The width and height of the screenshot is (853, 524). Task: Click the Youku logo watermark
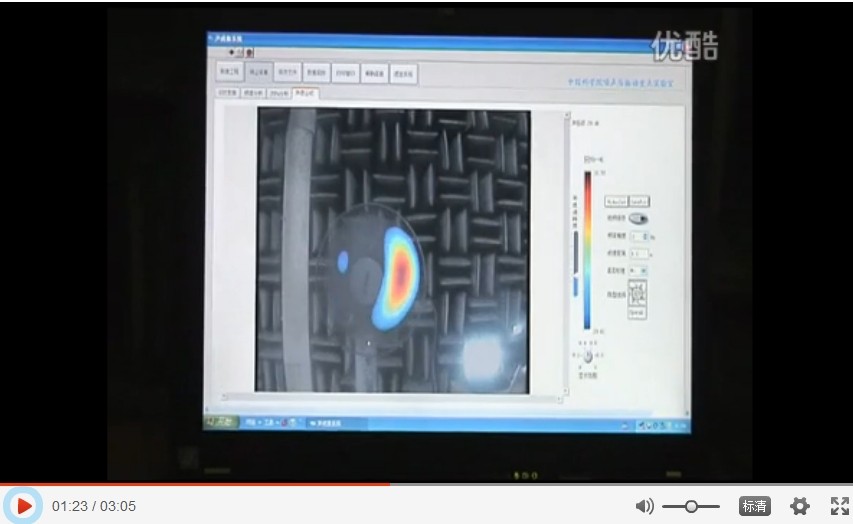coord(685,45)
